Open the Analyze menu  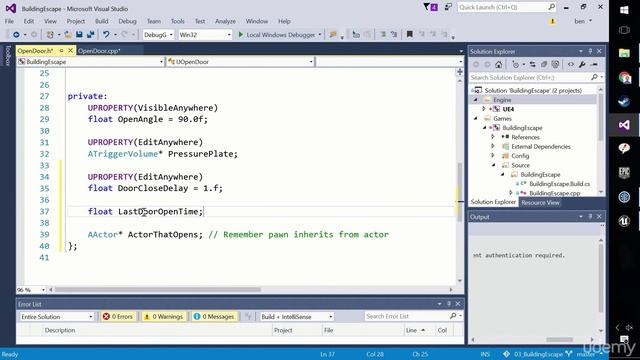(225, 21)
